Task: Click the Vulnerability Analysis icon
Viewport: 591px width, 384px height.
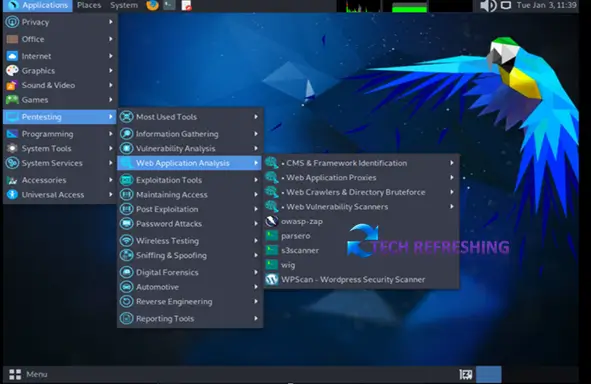Action: [127, 148]
